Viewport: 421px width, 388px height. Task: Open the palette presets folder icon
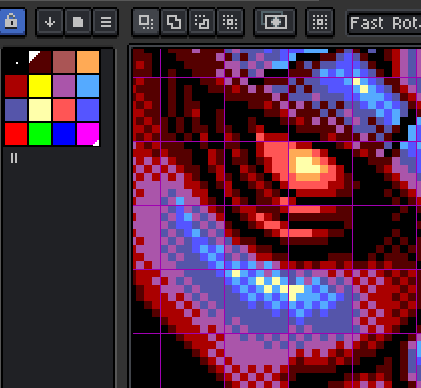tap(78, 22)
